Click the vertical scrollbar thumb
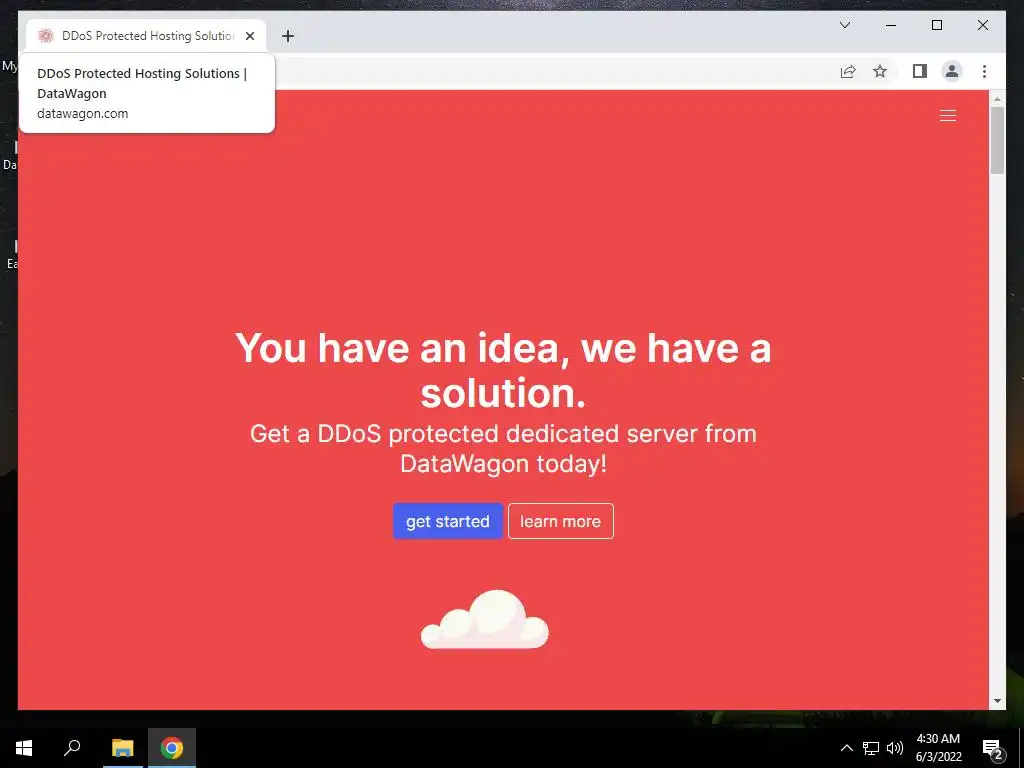 click(997, 140)
